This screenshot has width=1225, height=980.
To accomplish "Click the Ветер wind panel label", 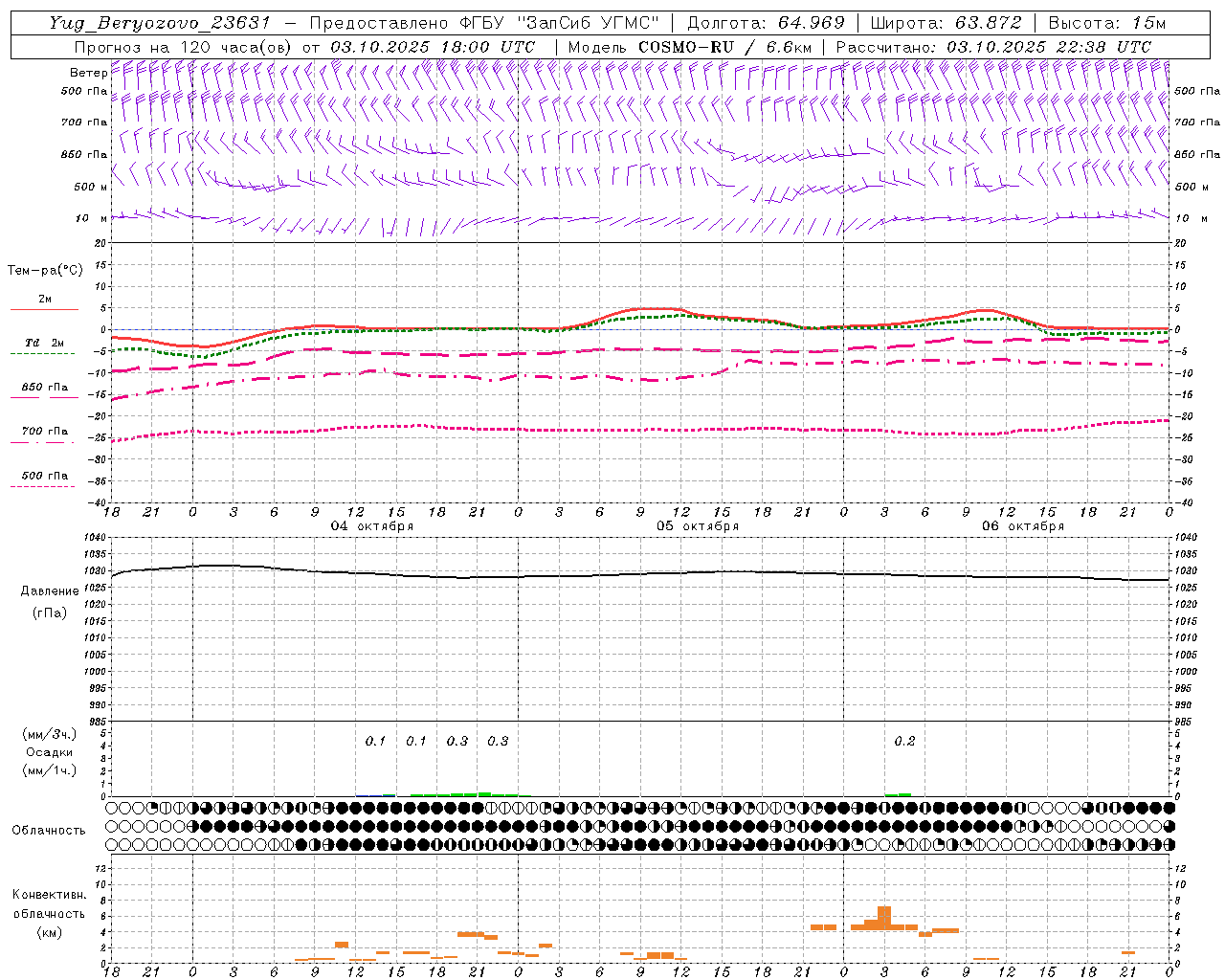I will [x=88, y=73].
